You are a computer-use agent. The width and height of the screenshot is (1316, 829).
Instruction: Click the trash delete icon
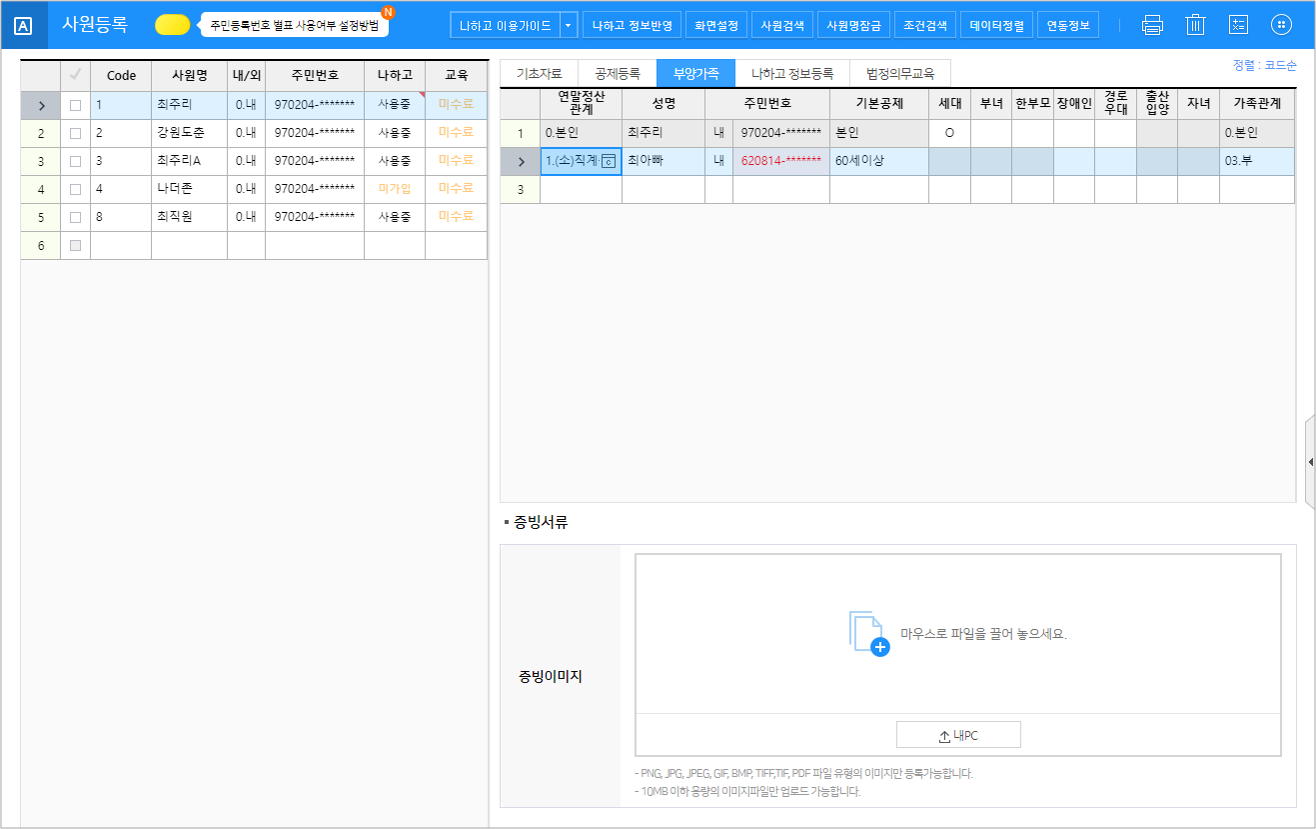(1195, 25)
